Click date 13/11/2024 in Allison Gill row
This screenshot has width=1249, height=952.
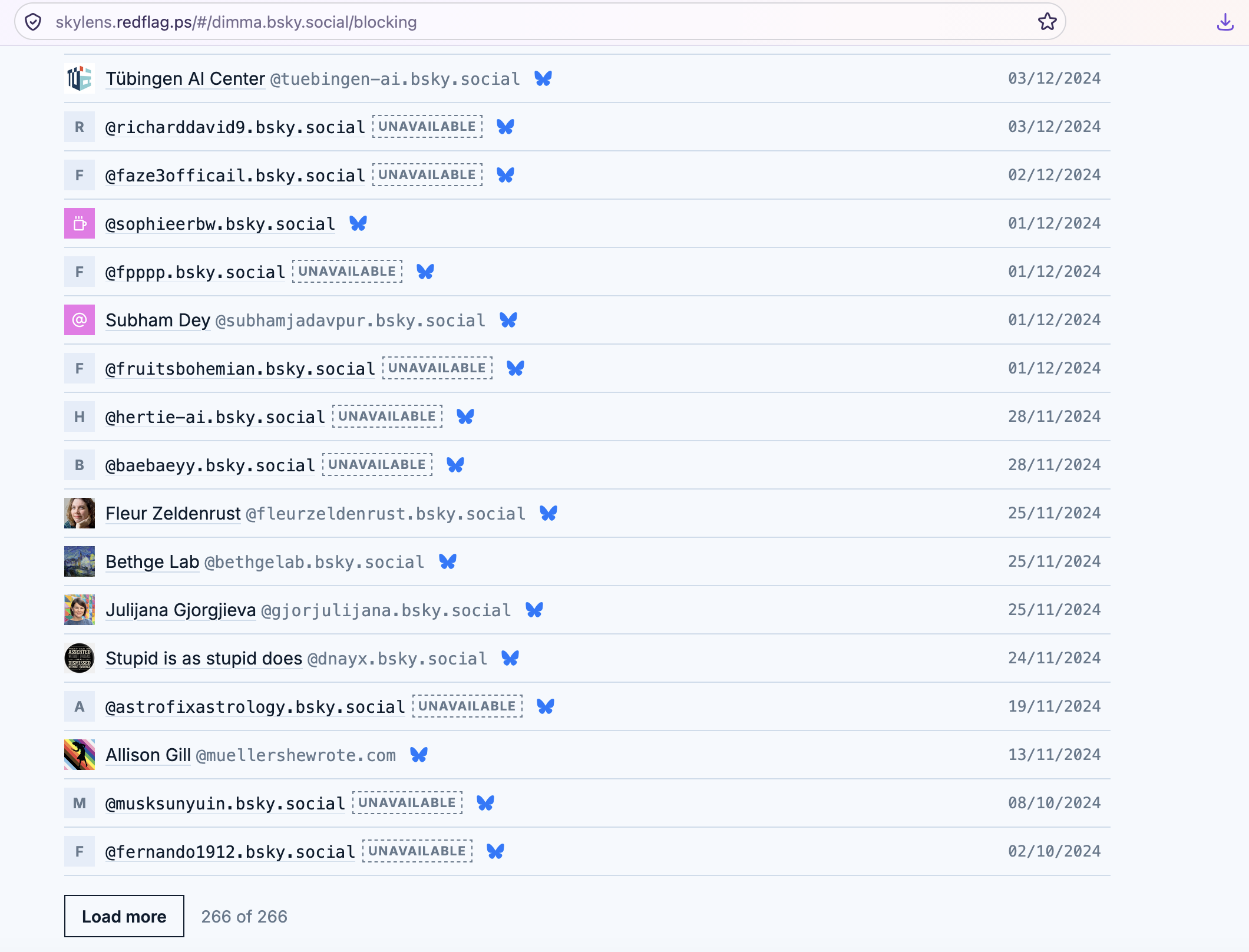[1055, 755]
